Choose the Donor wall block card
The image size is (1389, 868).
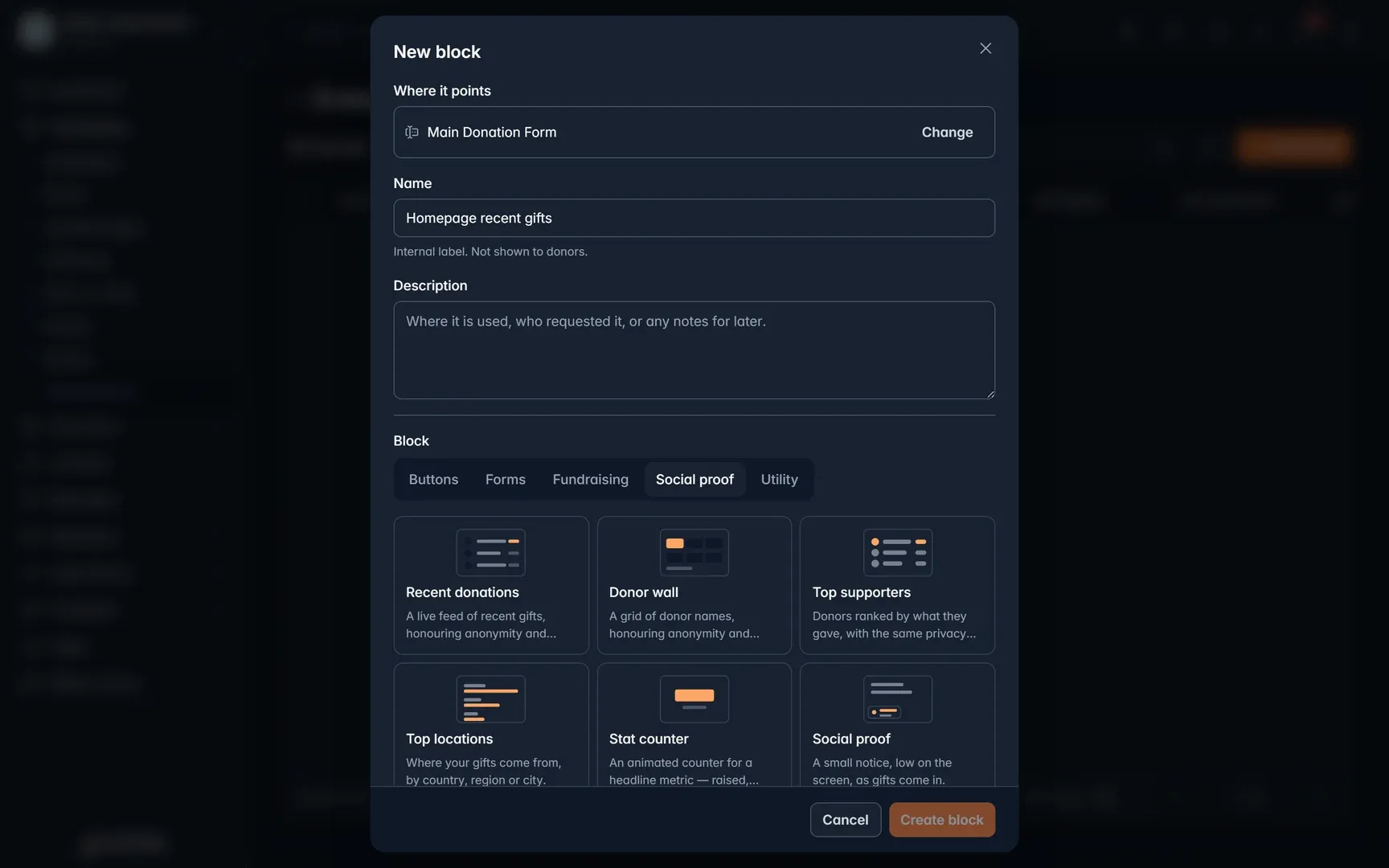click(x=694, y=585)
